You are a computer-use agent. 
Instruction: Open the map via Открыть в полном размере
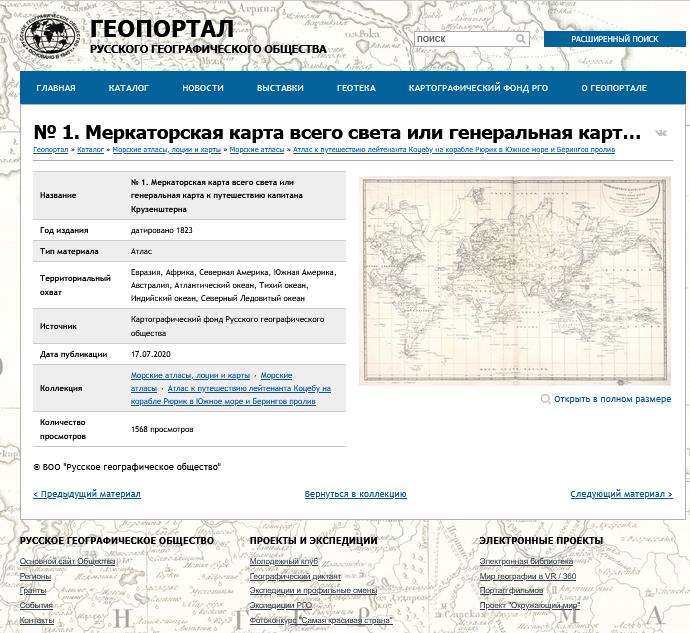(612, 399)
